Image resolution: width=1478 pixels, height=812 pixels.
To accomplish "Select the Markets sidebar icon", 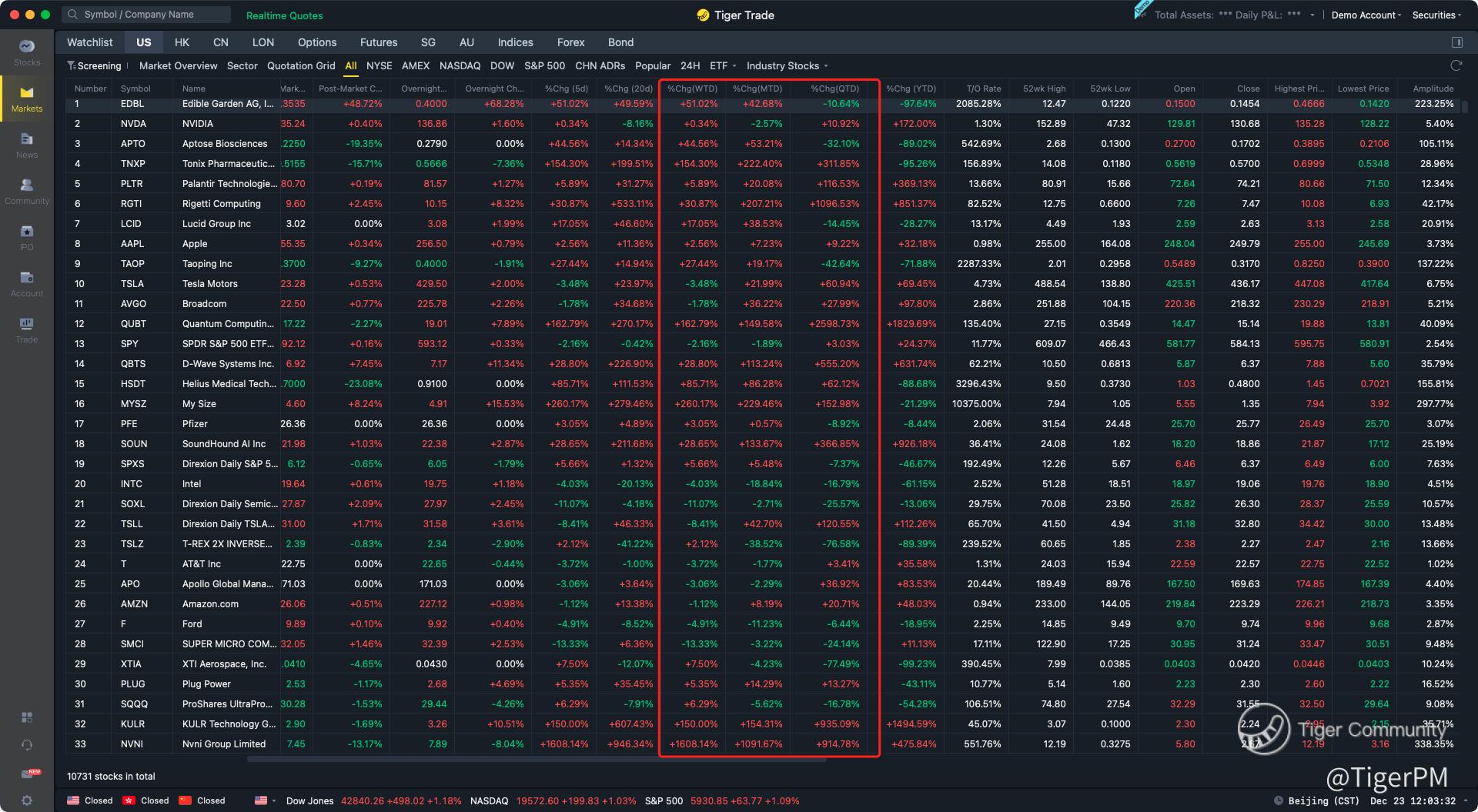I will point(27,99).
